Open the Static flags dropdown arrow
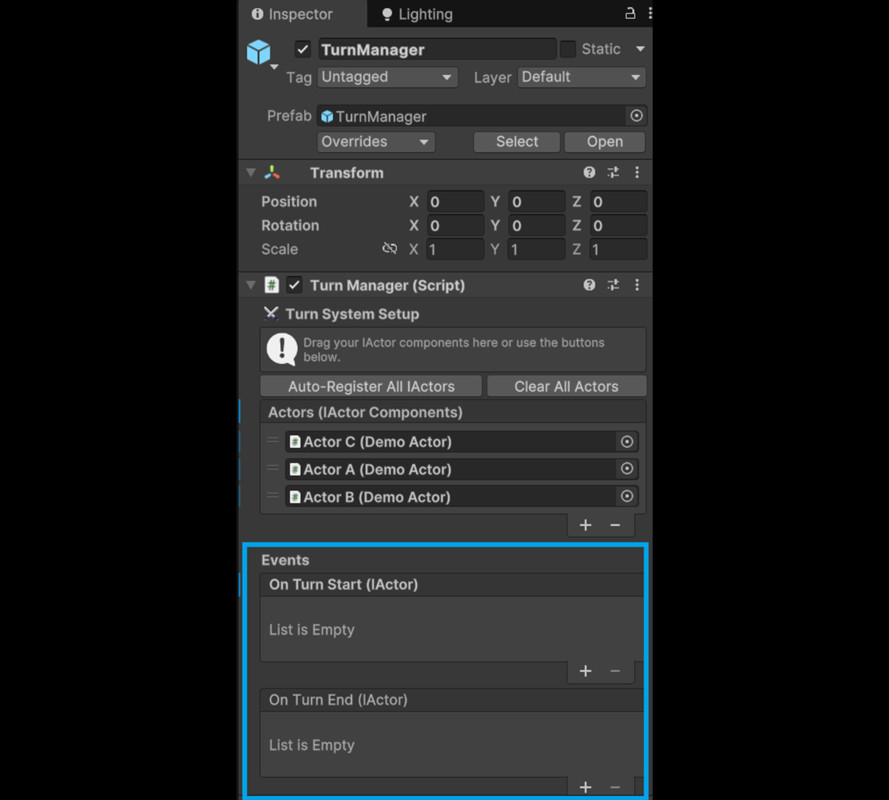889x800 pixels. (x=640, y=49)
